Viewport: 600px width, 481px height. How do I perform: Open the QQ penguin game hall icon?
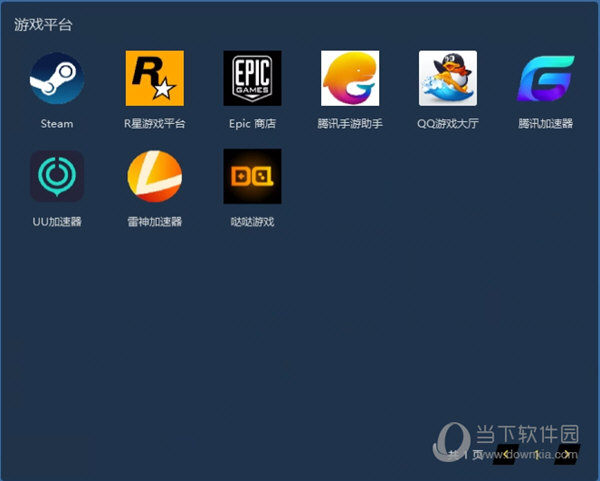(x=448, y=78)
